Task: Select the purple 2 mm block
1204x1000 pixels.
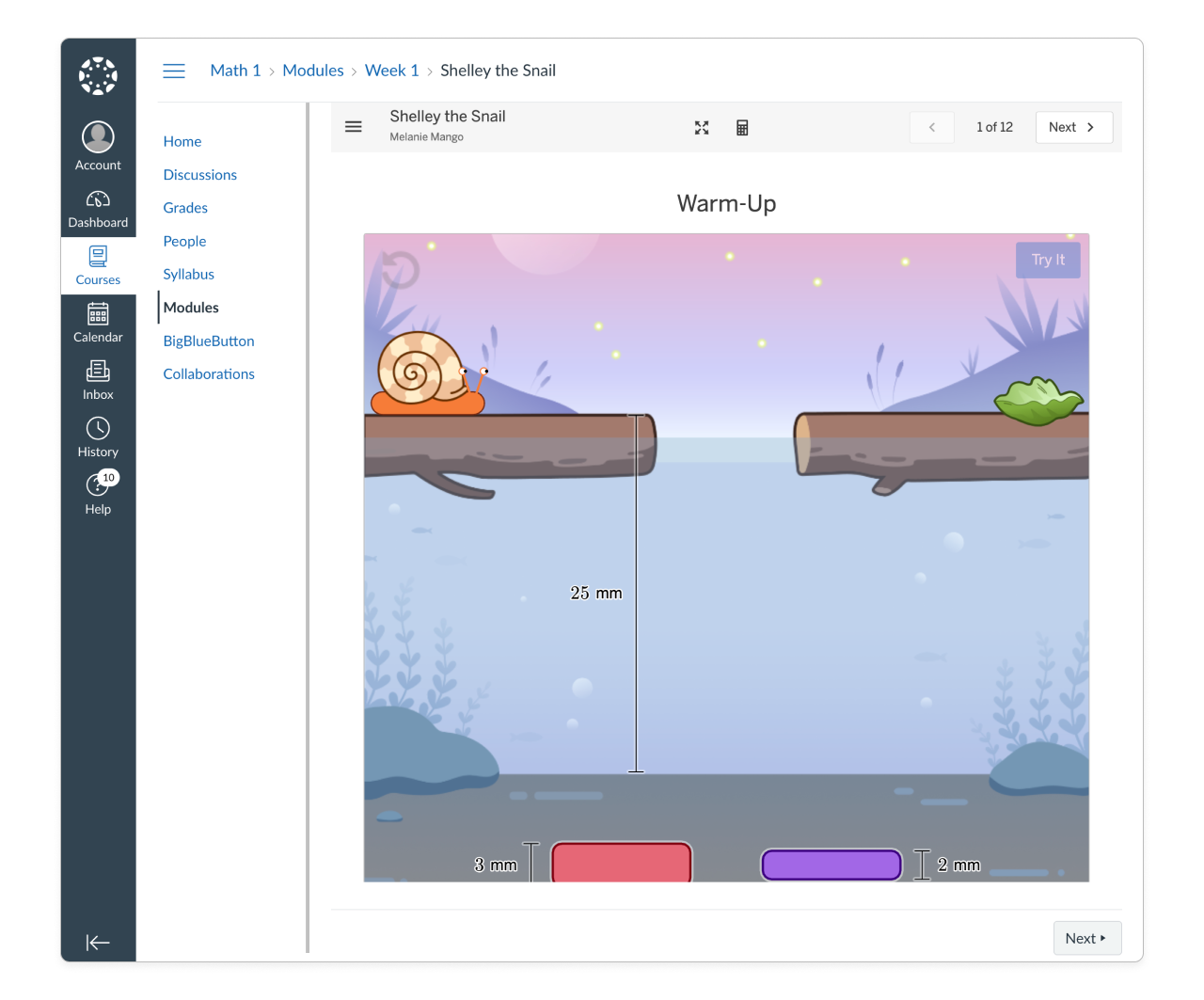Action: coord(832,865)
